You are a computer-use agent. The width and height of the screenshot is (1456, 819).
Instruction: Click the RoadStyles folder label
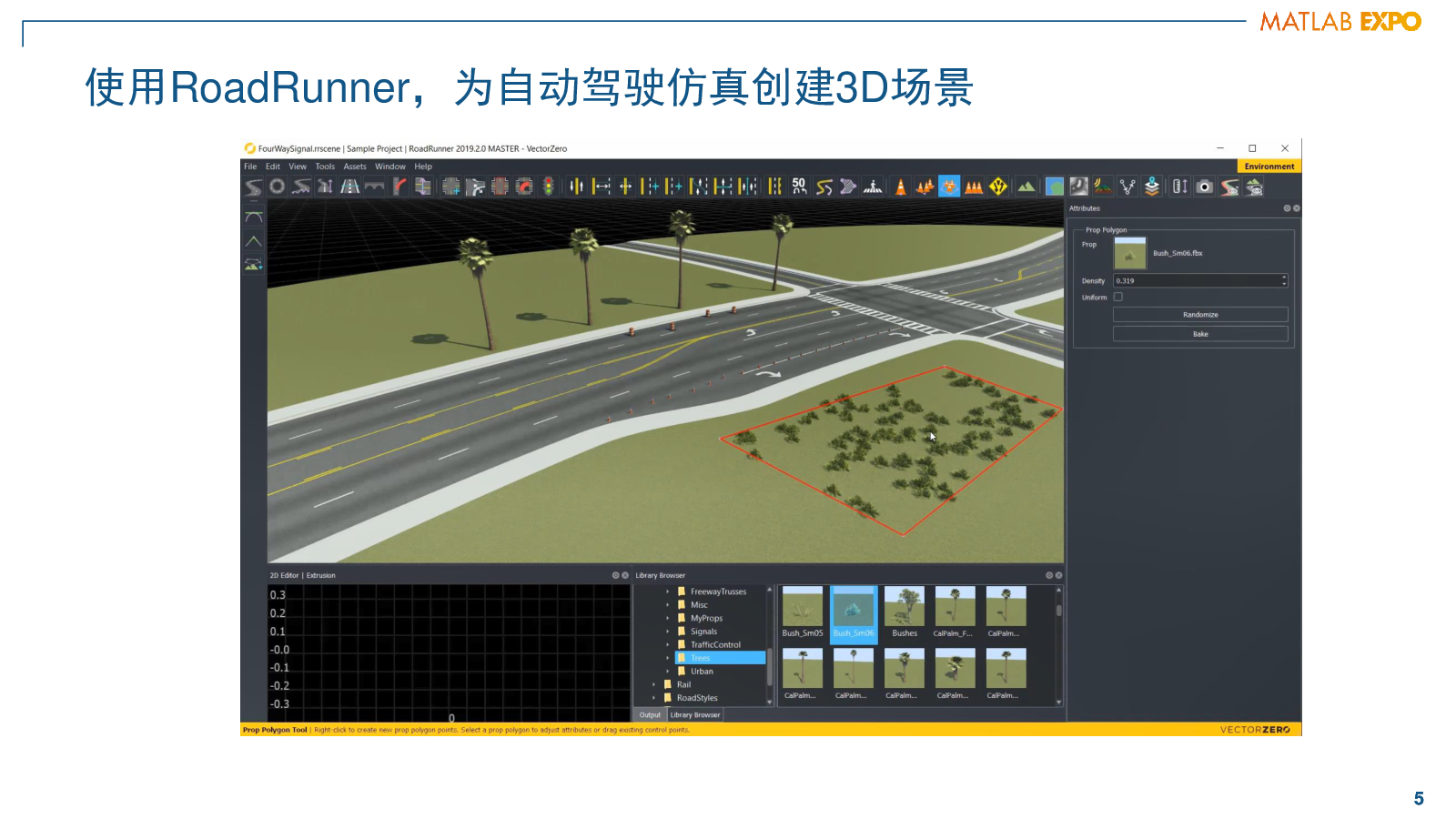tap(697, 698)
